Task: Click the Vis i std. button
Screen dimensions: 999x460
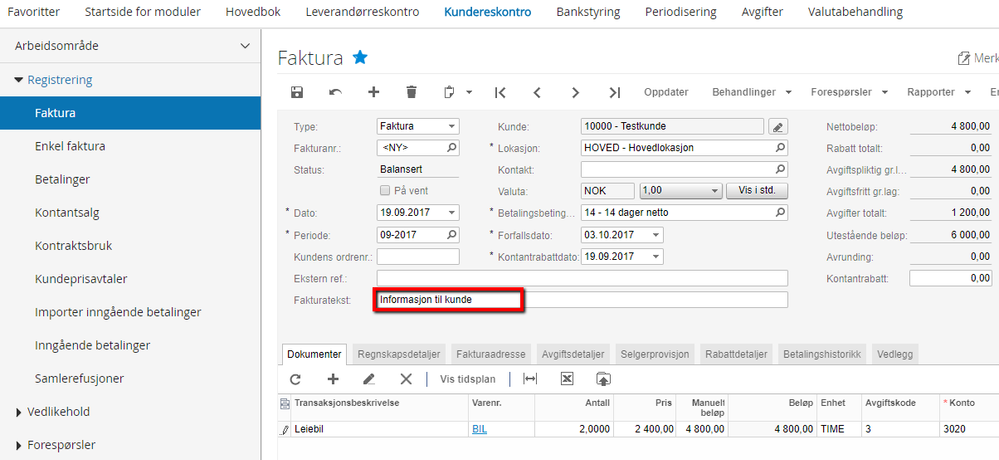Action: (x=757, y=190)
